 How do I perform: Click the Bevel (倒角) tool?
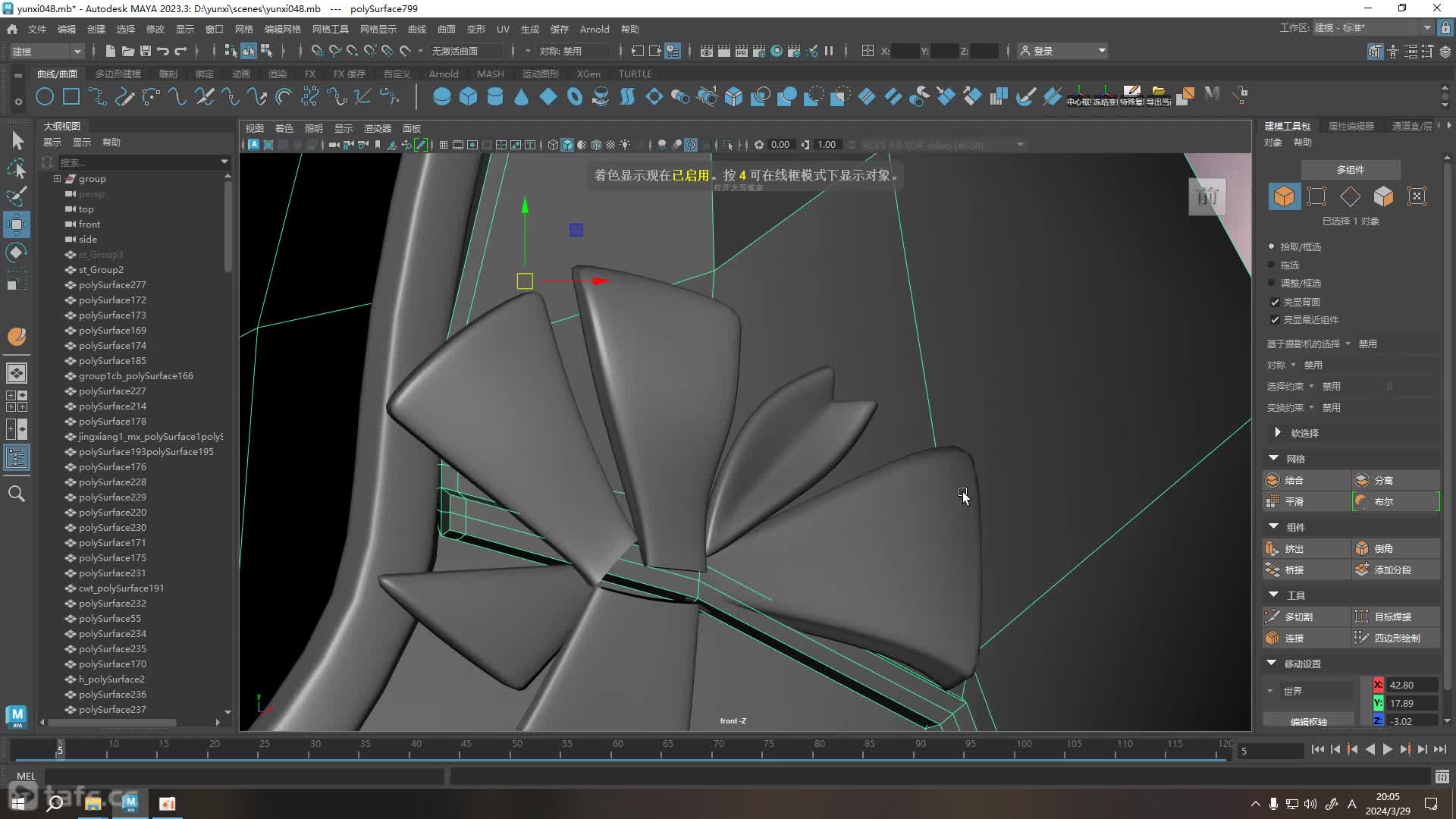(x=1396, y=548)
